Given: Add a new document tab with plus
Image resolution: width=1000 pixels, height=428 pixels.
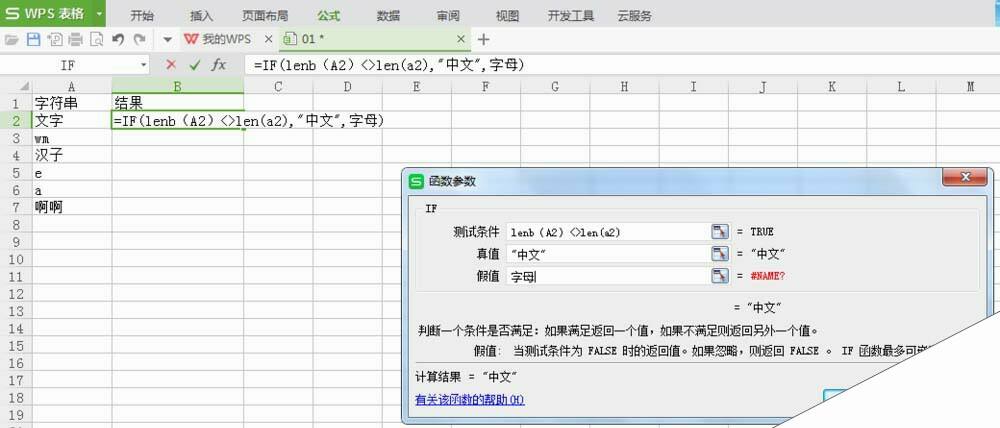Looking at the screenshot, I should [x=484, y=39].
